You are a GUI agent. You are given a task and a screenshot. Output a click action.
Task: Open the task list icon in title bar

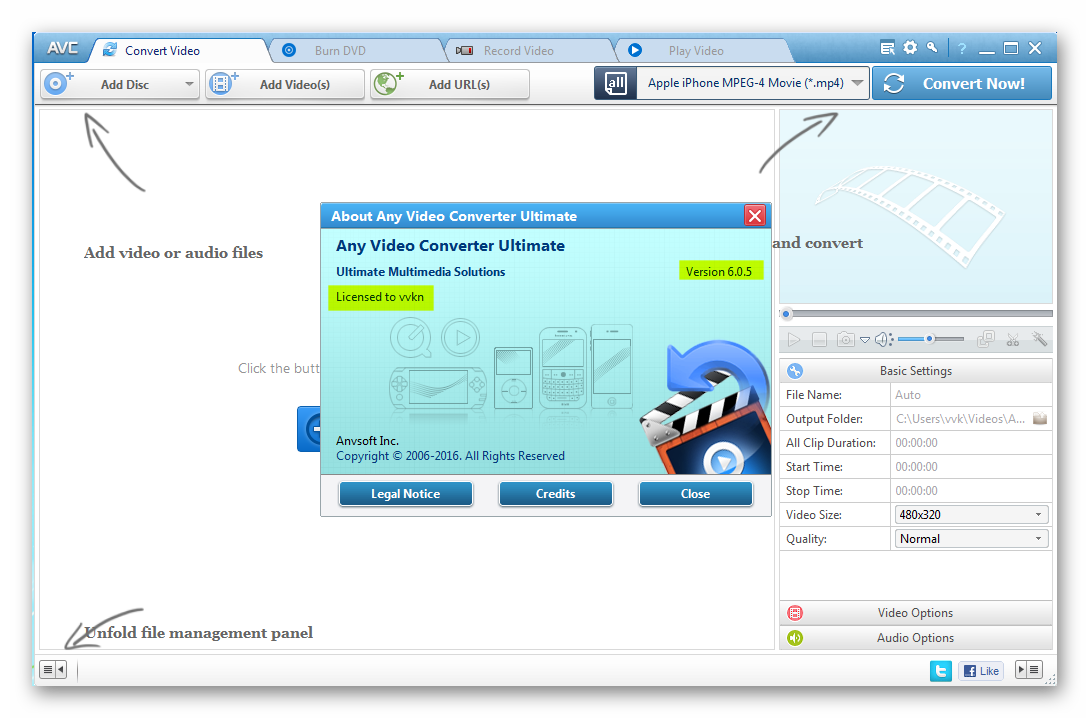887,48
